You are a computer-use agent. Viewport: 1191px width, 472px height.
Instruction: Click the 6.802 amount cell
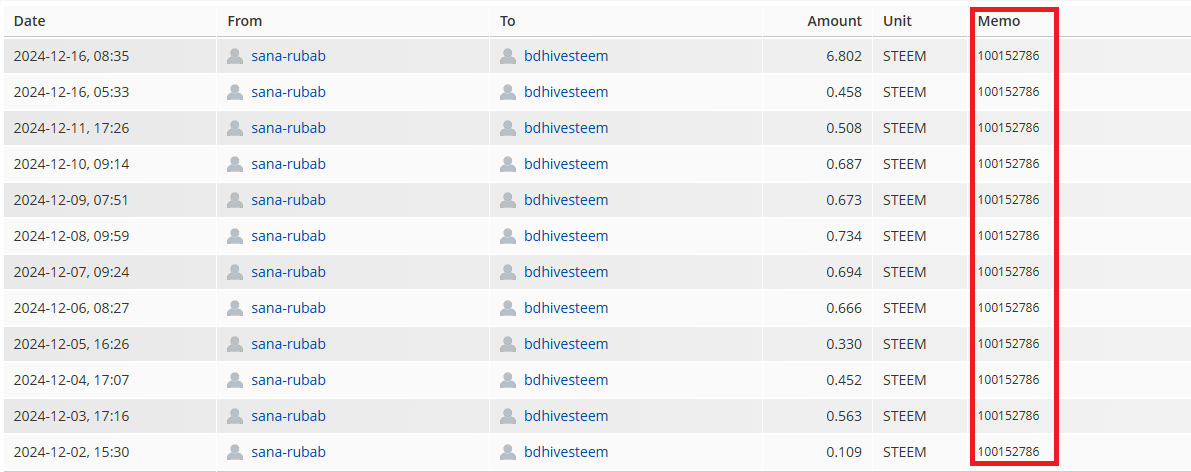pos(844,56)
